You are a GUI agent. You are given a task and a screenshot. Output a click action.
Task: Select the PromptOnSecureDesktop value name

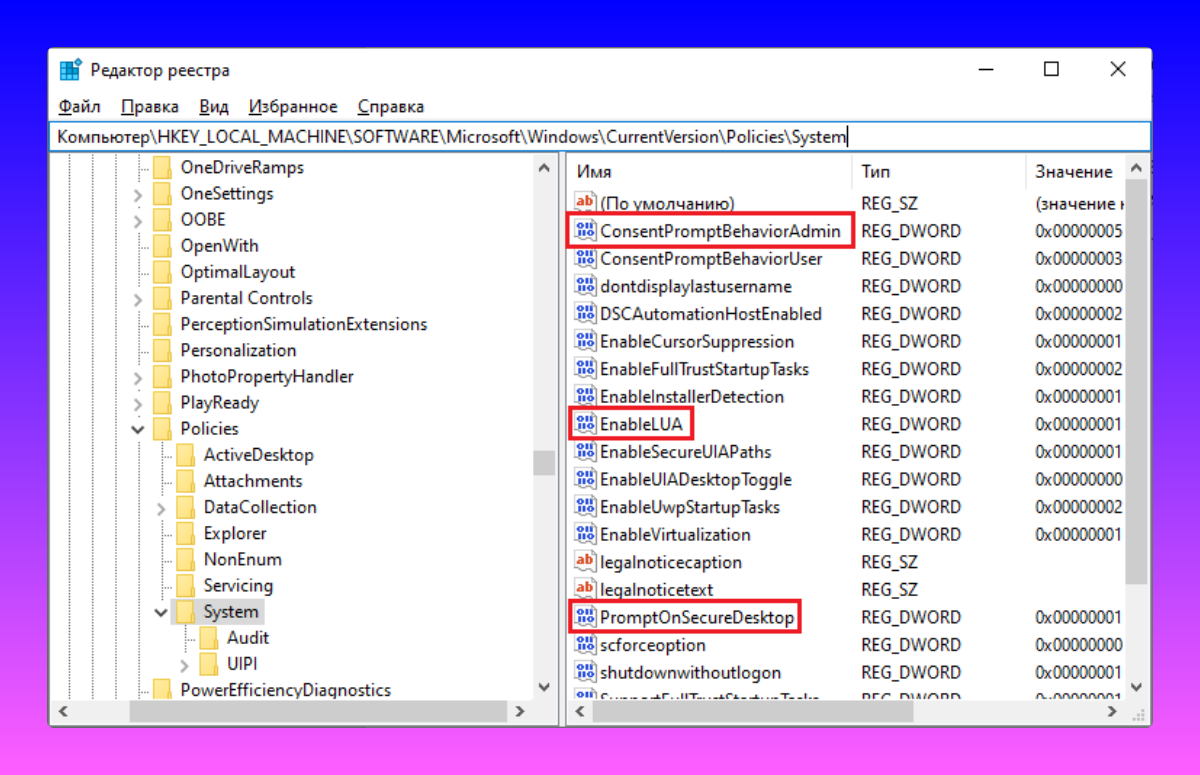click(697, 617)
